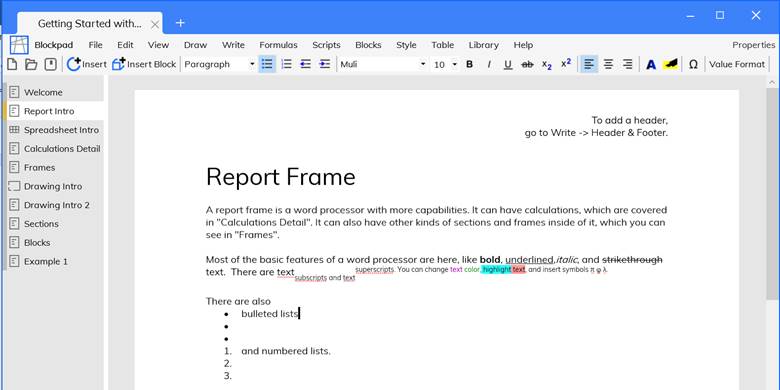Screen dimensions: 780x390
Task: Open the Style menu
Action: [x=406, y=45]
